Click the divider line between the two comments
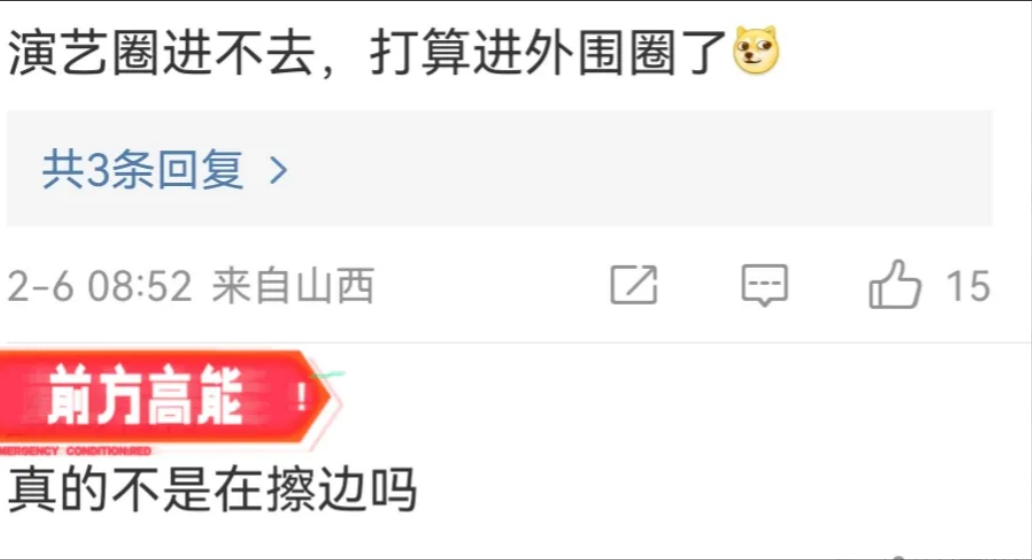1032x560 pixels. tap(516, 342)
